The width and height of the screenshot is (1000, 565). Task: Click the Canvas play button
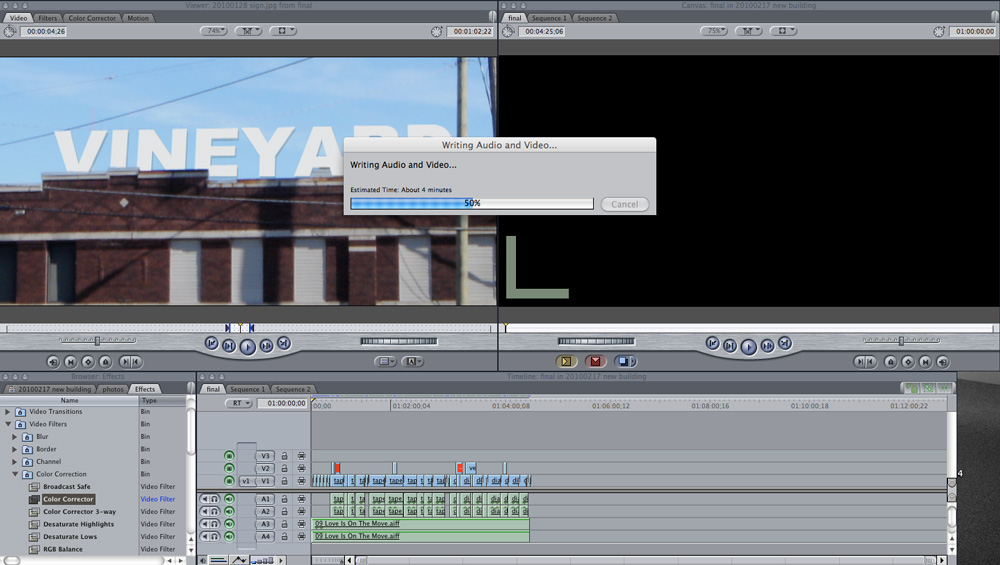point(749,346)
